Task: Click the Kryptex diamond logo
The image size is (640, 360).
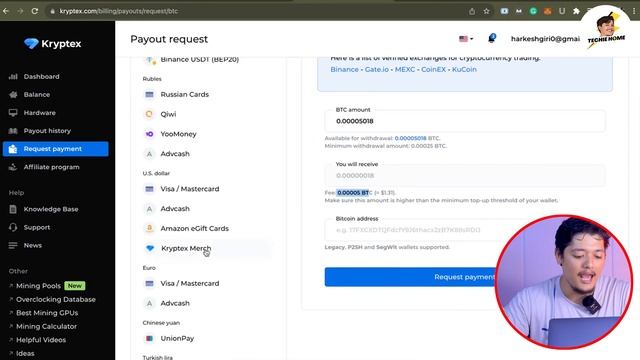Action: pos(31,44)
